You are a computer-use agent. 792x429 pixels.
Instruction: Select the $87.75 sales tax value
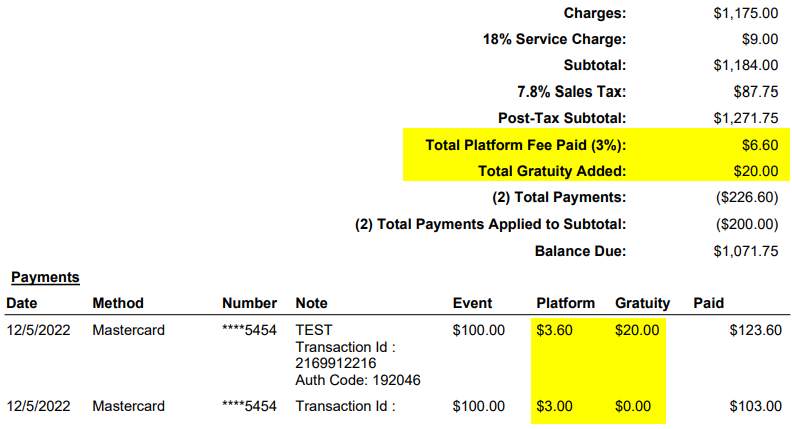coord(756,91)
